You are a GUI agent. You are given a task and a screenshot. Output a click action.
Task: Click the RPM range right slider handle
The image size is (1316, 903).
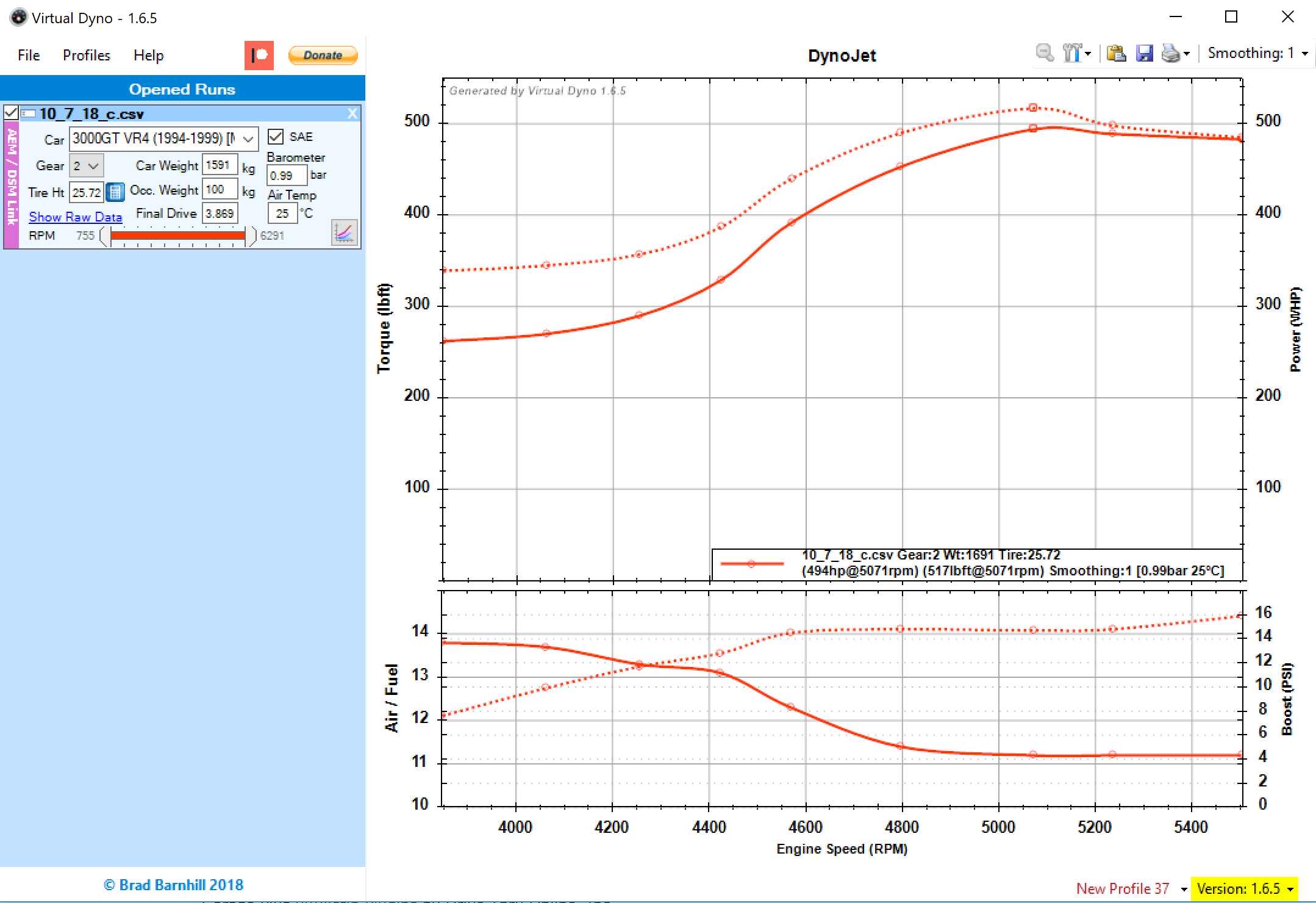tap(252, 236)
